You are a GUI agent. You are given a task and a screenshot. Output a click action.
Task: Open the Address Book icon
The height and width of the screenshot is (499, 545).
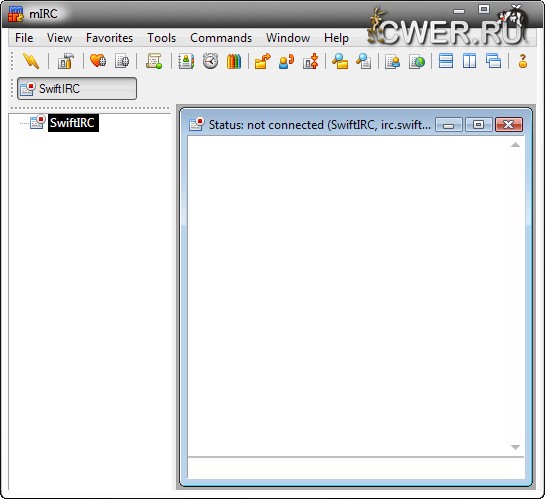point(186,61)
